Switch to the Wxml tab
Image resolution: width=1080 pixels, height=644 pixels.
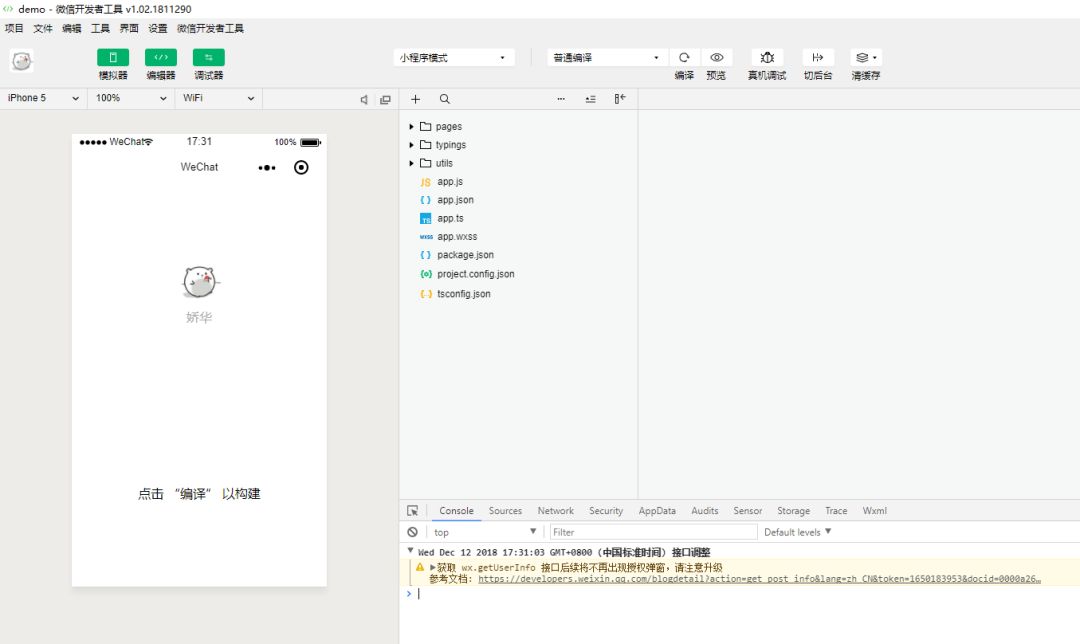pyautogui.click(x=875, y=510)
